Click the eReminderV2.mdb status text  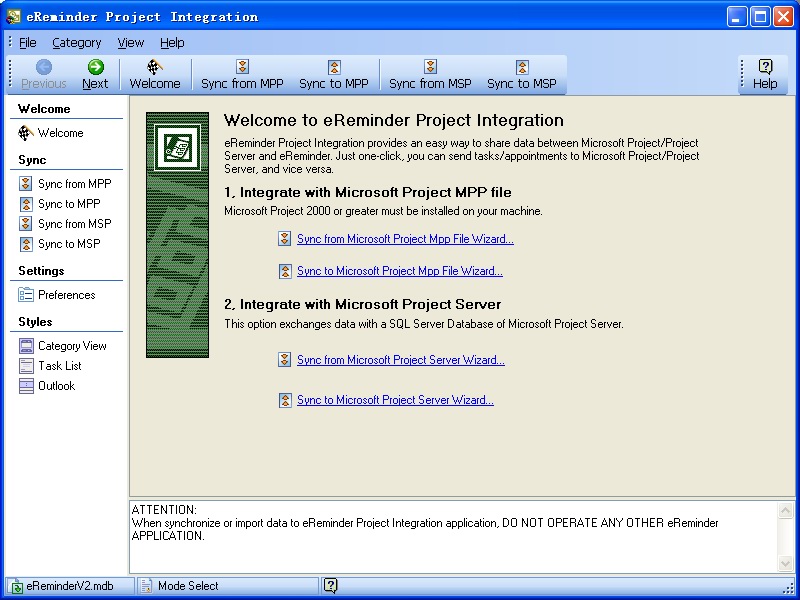tap(70, 586)
